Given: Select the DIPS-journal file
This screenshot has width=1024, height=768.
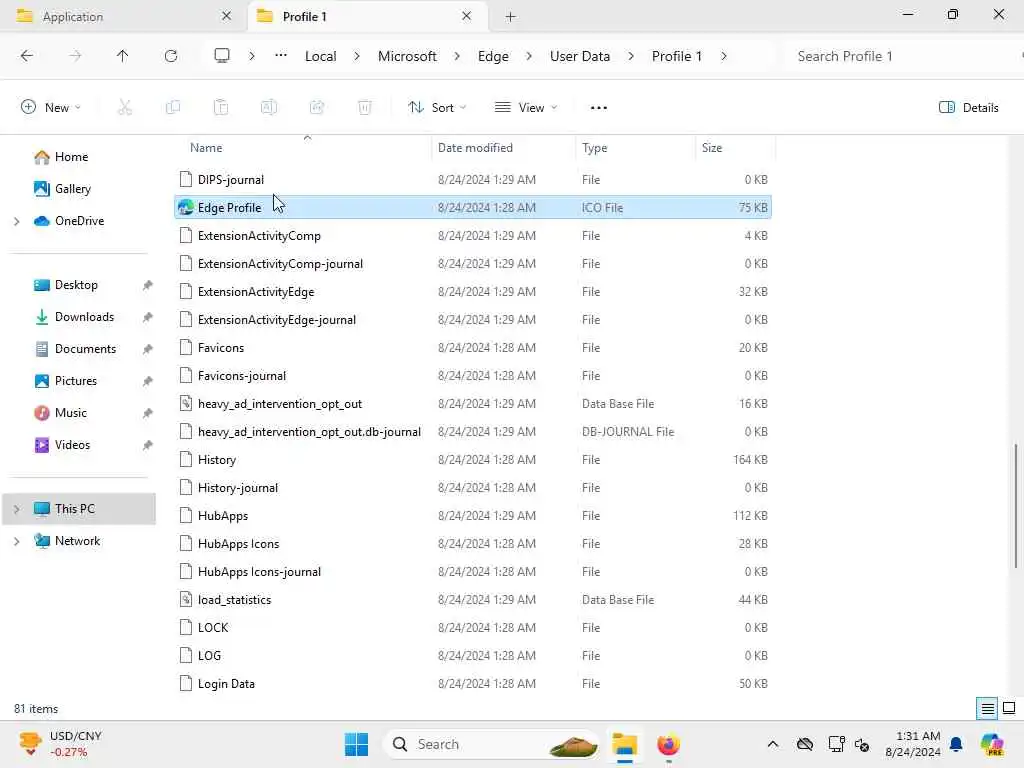Looking at the screenshot, I should click(x=473, y=180).
